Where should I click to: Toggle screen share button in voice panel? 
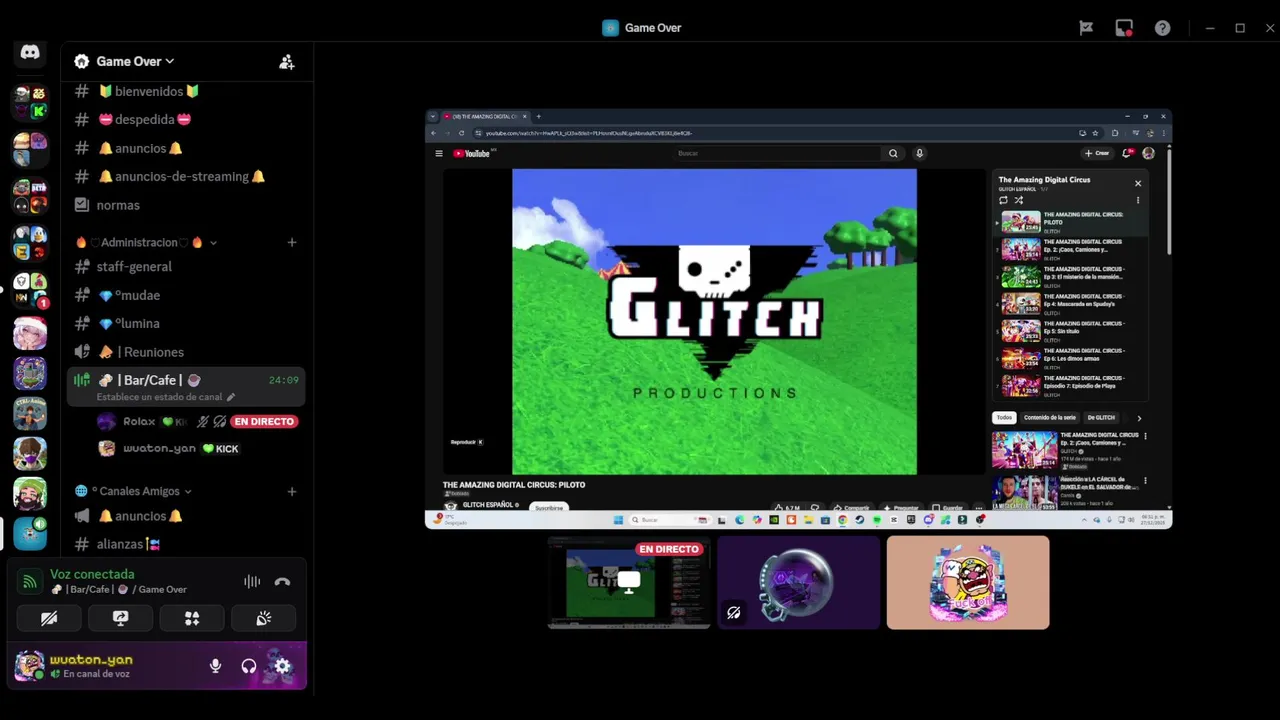point(120,619)
